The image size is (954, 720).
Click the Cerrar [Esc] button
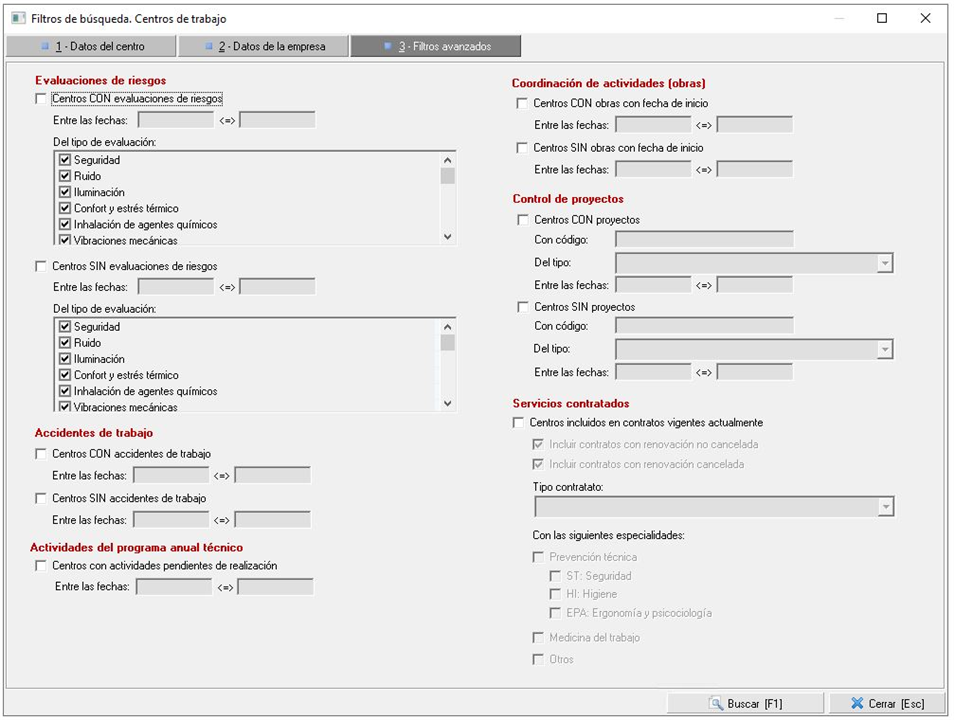click(x=889, y=703)
